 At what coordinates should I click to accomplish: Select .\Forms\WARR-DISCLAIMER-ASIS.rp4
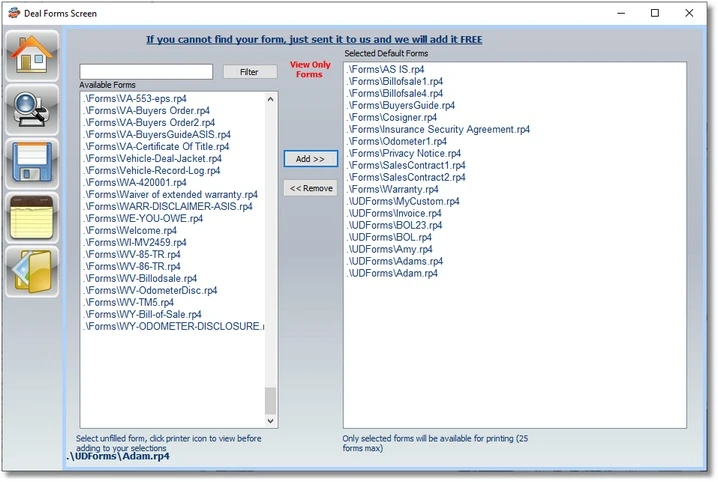coord(168,206)
